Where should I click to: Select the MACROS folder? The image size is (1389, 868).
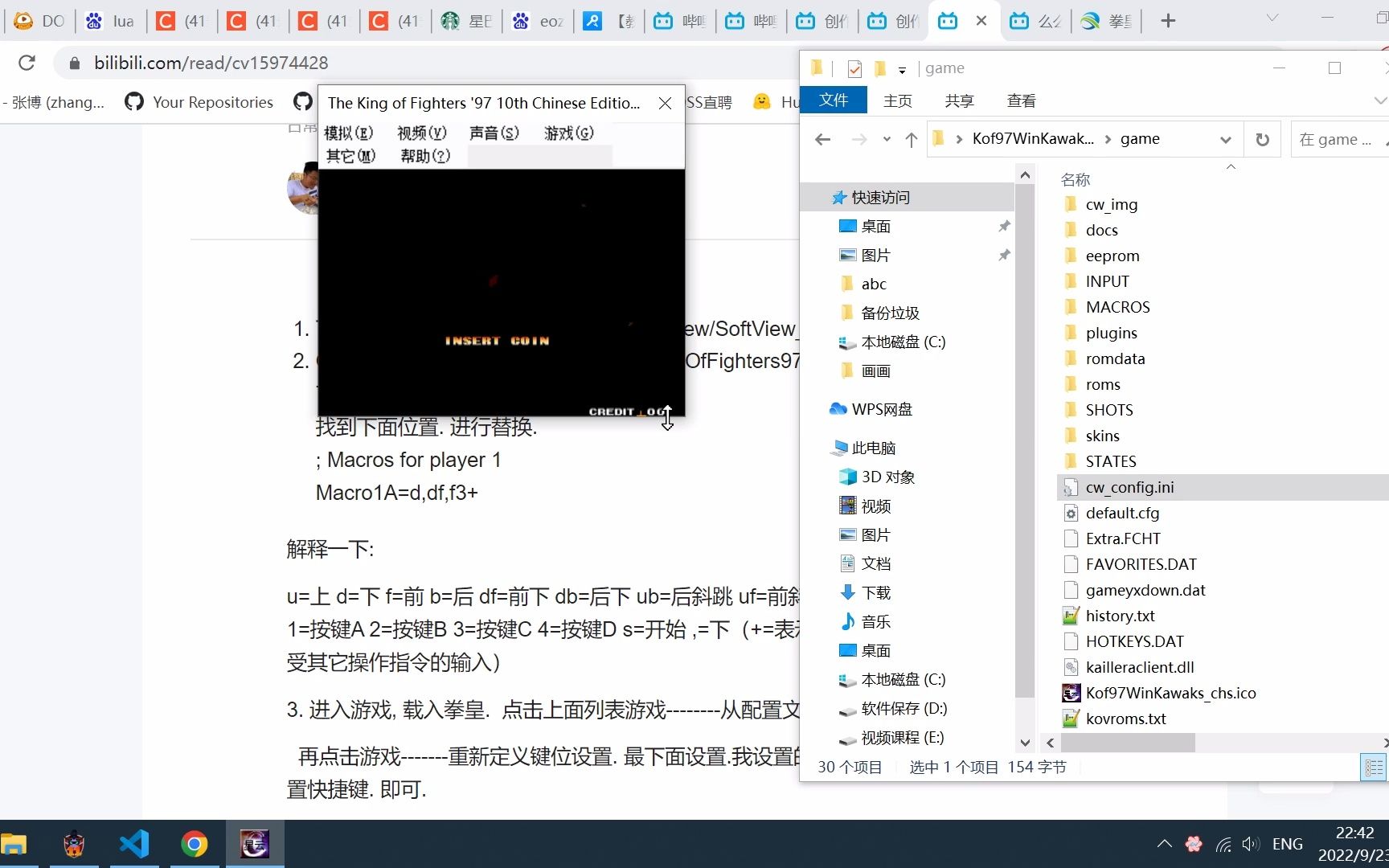pyautogui.click(x=1117, y=307)
